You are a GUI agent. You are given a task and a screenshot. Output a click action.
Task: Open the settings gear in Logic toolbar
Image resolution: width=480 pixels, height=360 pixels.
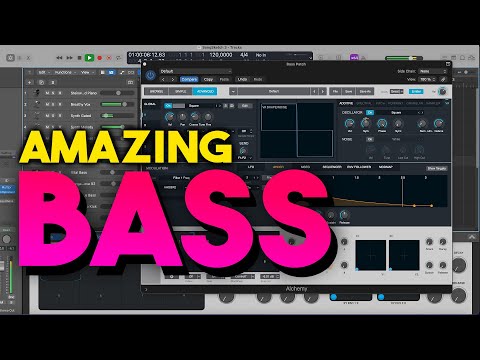pyautogui.click(x=11, y=58)
